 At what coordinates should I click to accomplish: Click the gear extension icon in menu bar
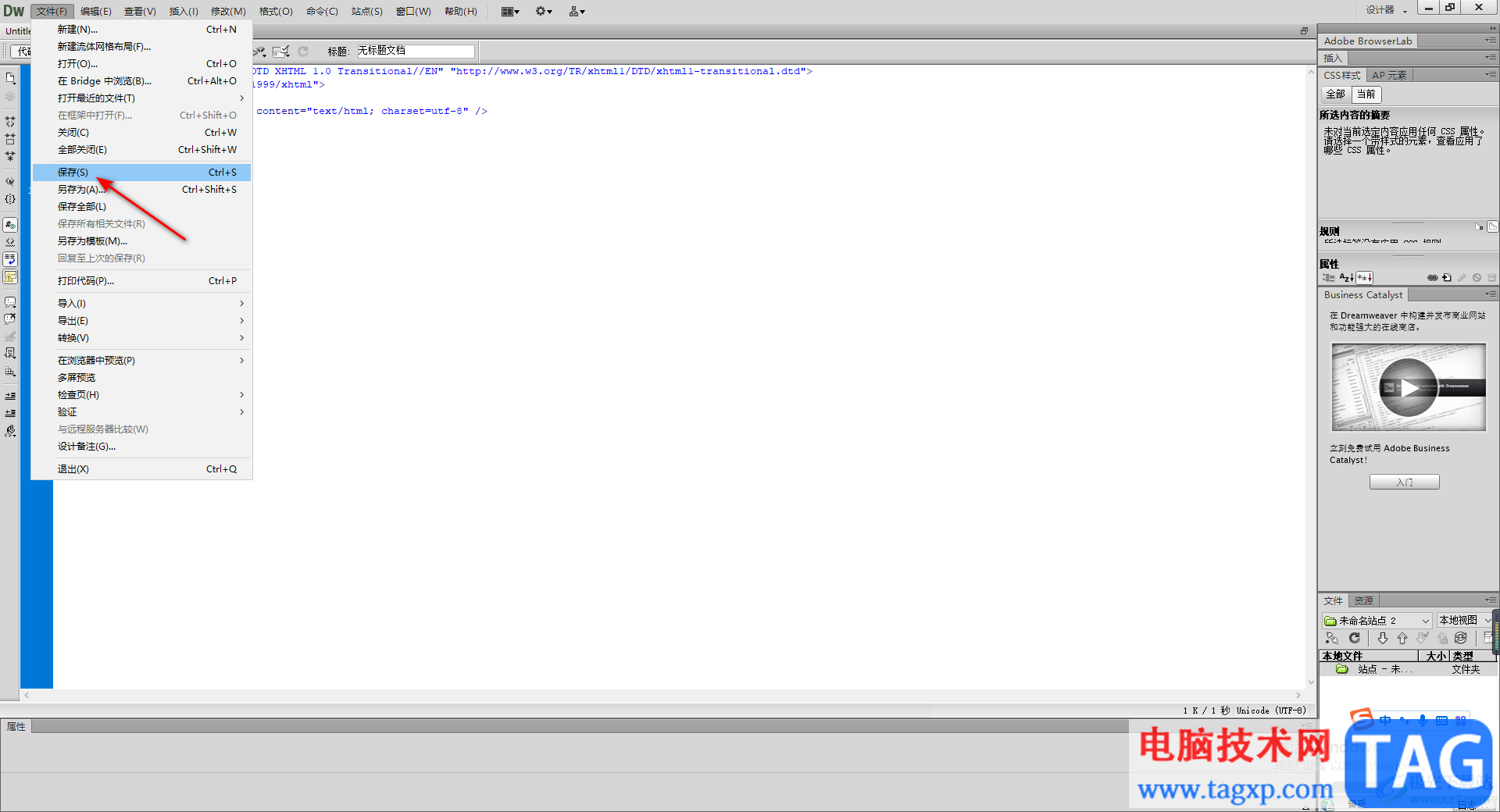click(544, 11)
